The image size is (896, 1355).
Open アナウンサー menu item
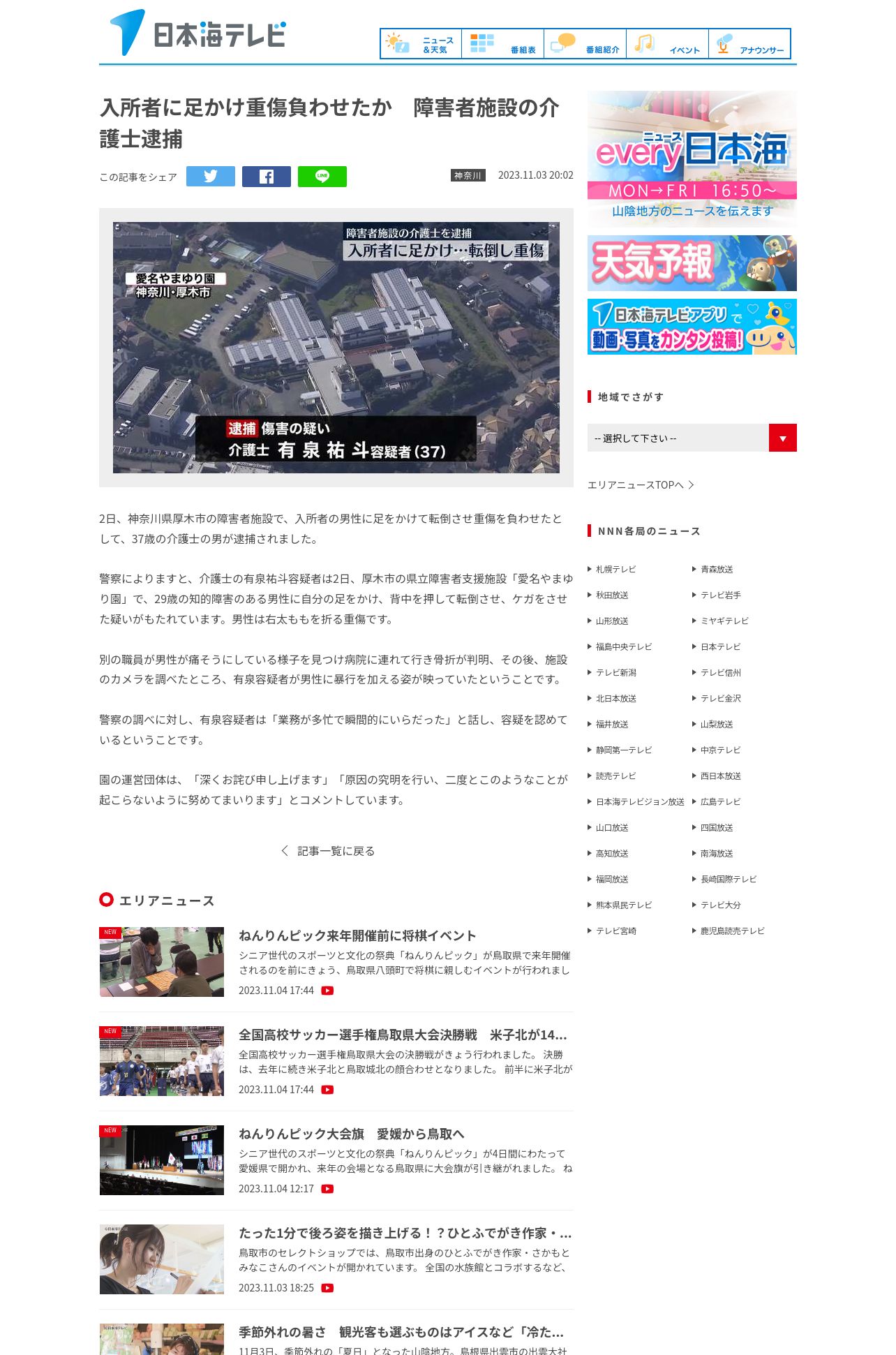click(x=750, y=44)
